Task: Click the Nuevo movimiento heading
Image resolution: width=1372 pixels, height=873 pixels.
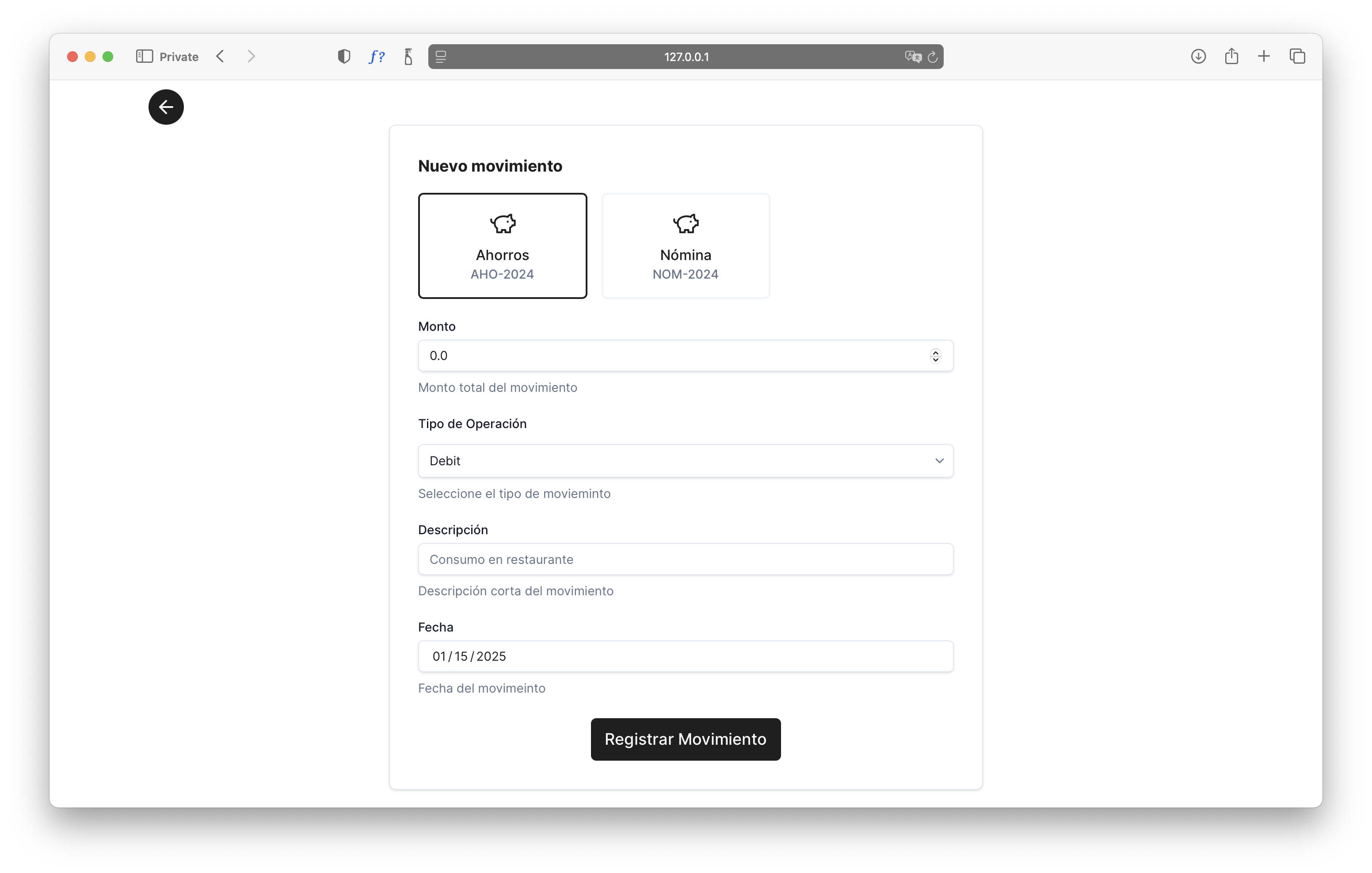Action: click(490, 166)
